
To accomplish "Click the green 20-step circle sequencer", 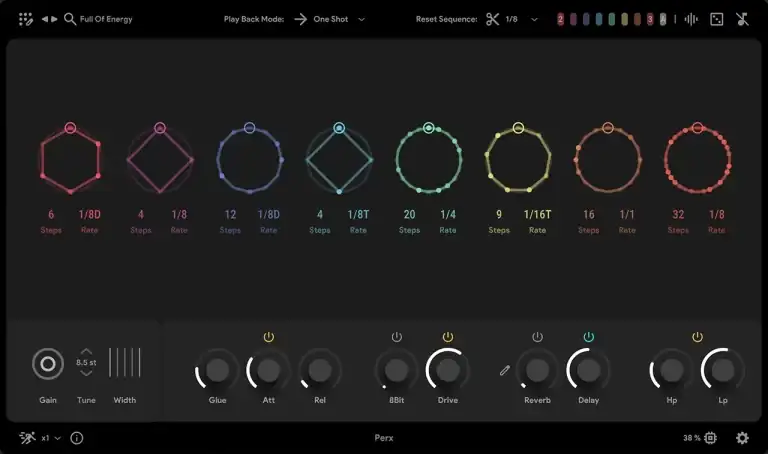I will click(429, 160).
